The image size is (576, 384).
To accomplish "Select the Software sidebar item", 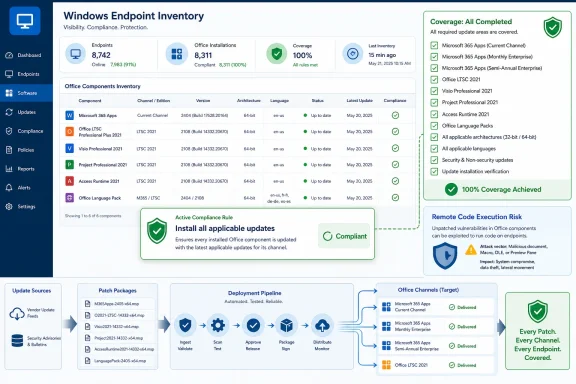I will pyautogui.click(x=26, y=93).
